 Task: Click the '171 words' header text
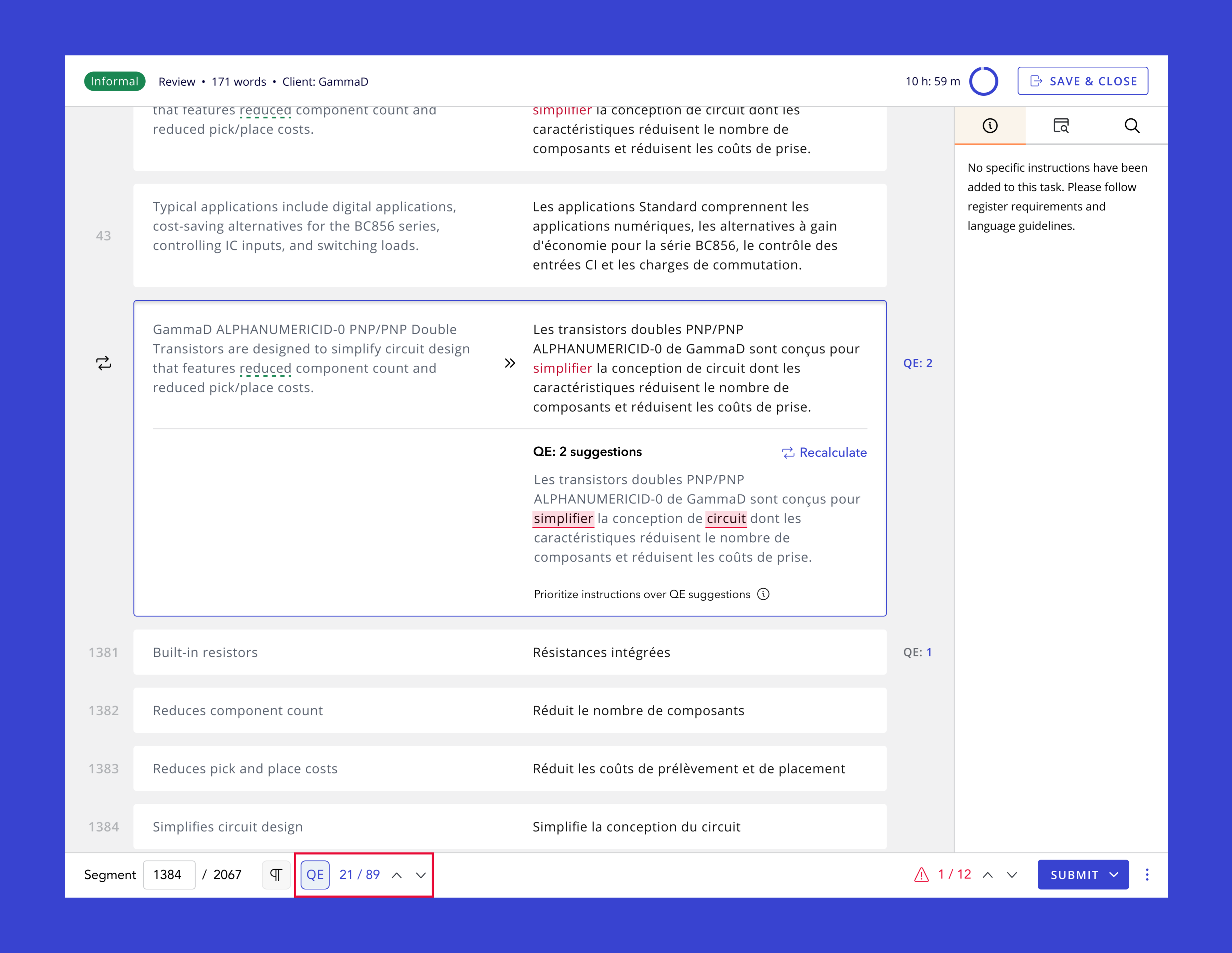(x=239, y=82)
